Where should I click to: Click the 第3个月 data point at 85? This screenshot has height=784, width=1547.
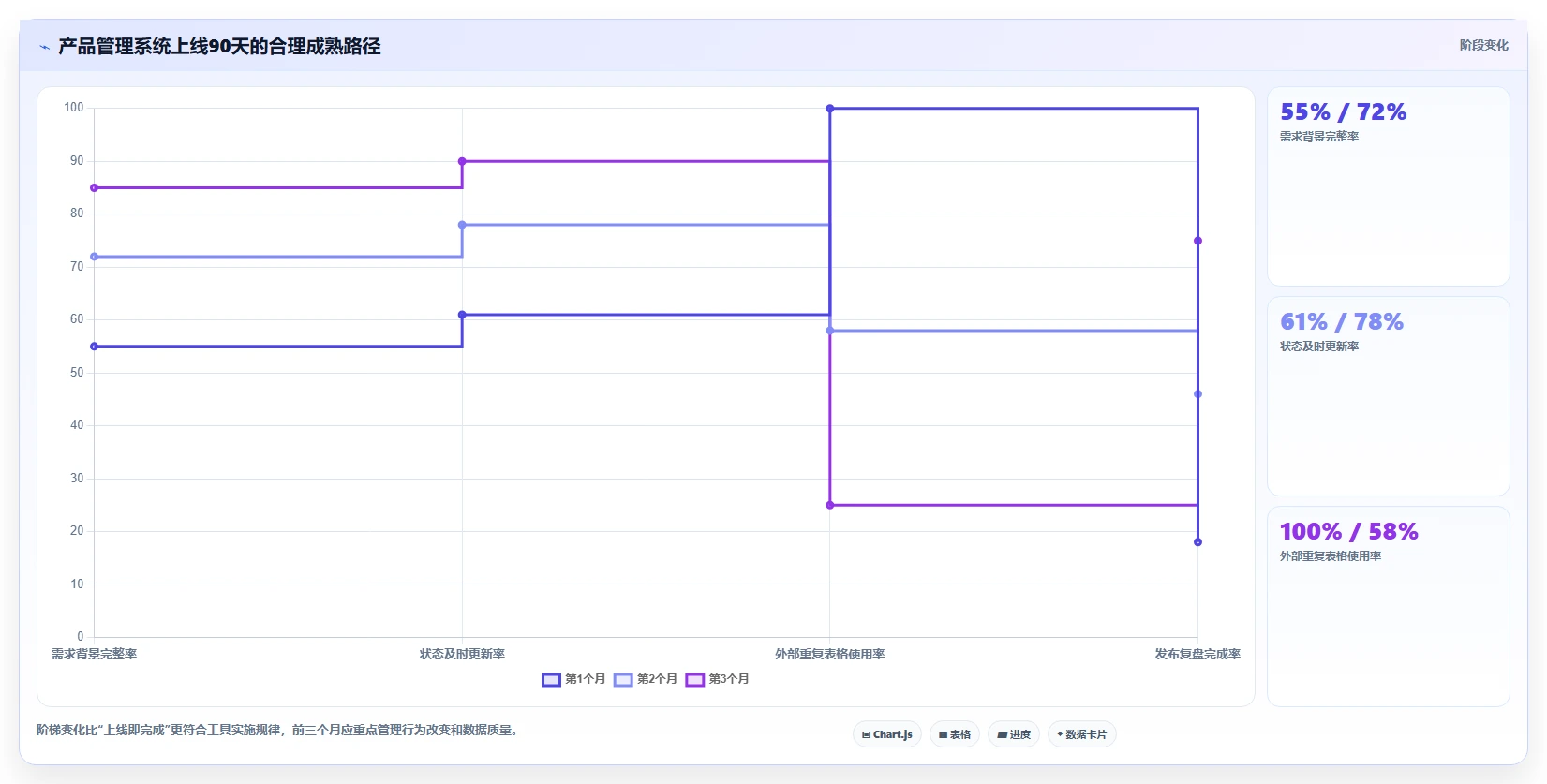(x=94, y=188)
